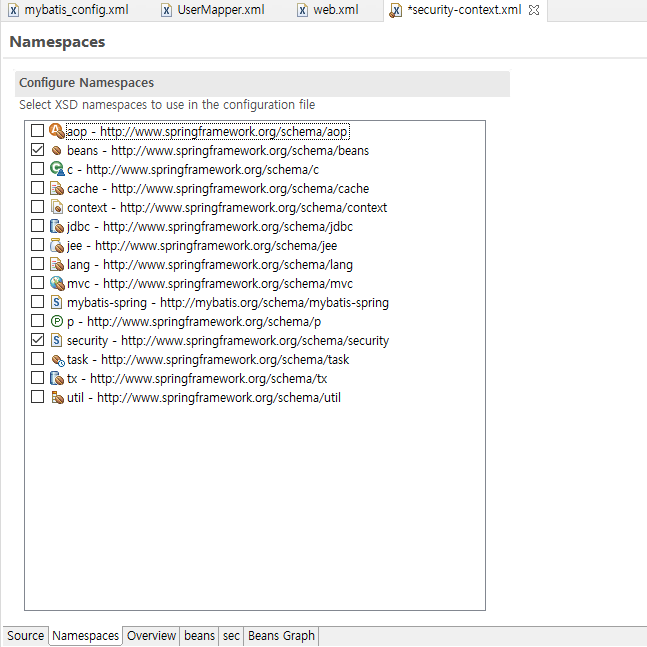Click the jdbc namespace icon
This screenshot has width=647, height=647.
click(x=57, y=226)
